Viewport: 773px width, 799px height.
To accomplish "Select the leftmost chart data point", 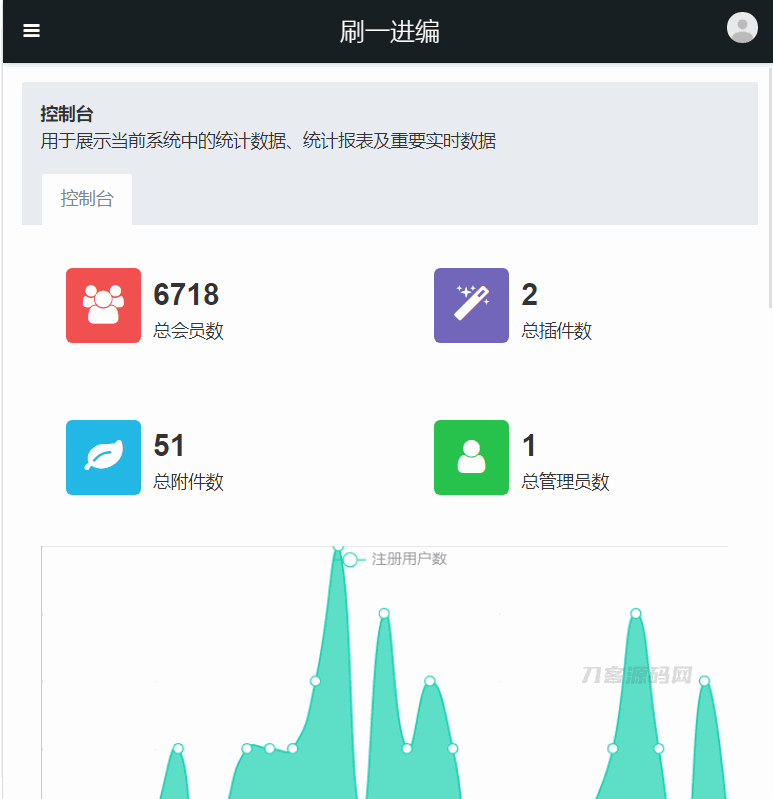I will click(x=178, y=748).
